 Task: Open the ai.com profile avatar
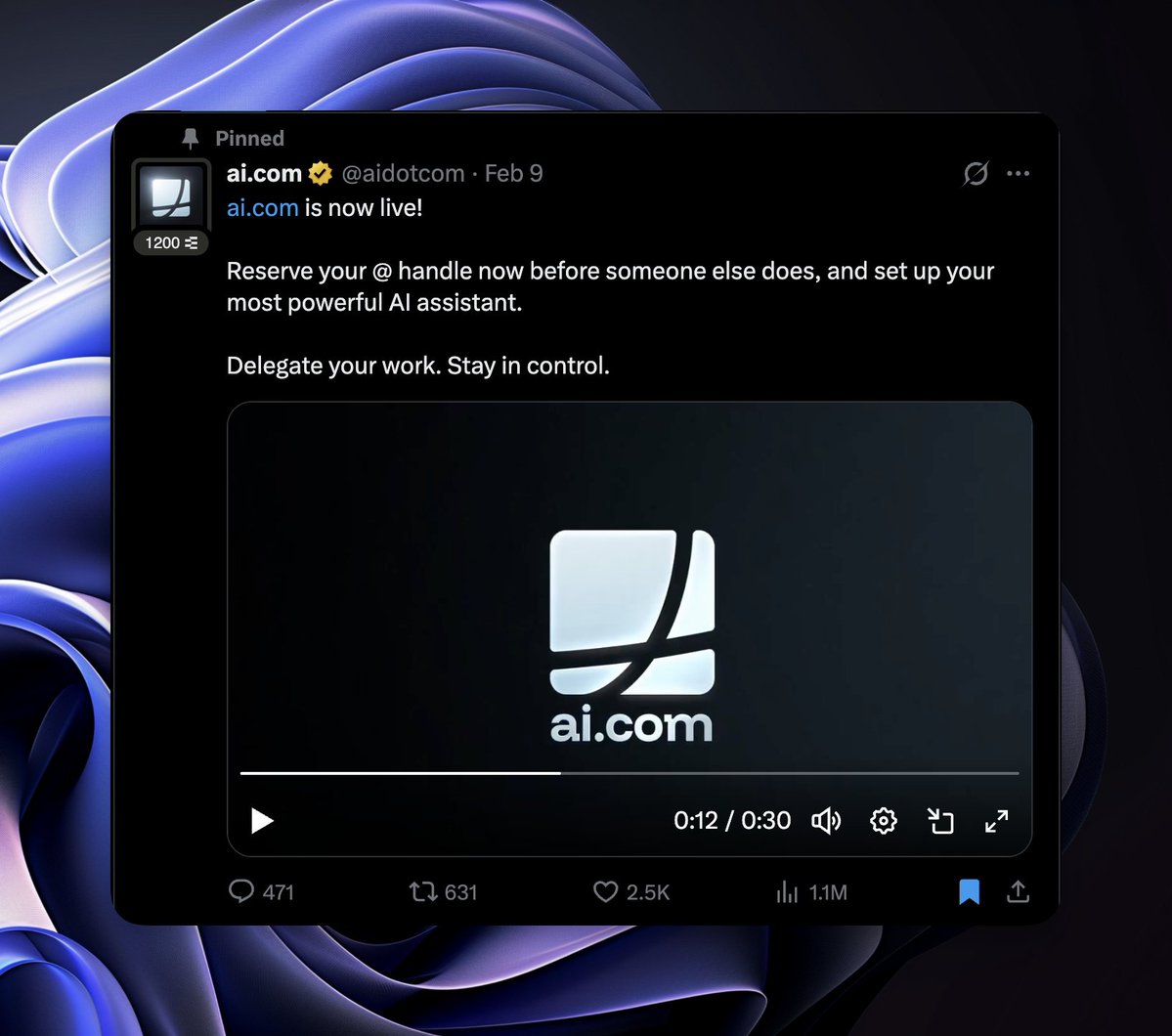coord(171,195)
